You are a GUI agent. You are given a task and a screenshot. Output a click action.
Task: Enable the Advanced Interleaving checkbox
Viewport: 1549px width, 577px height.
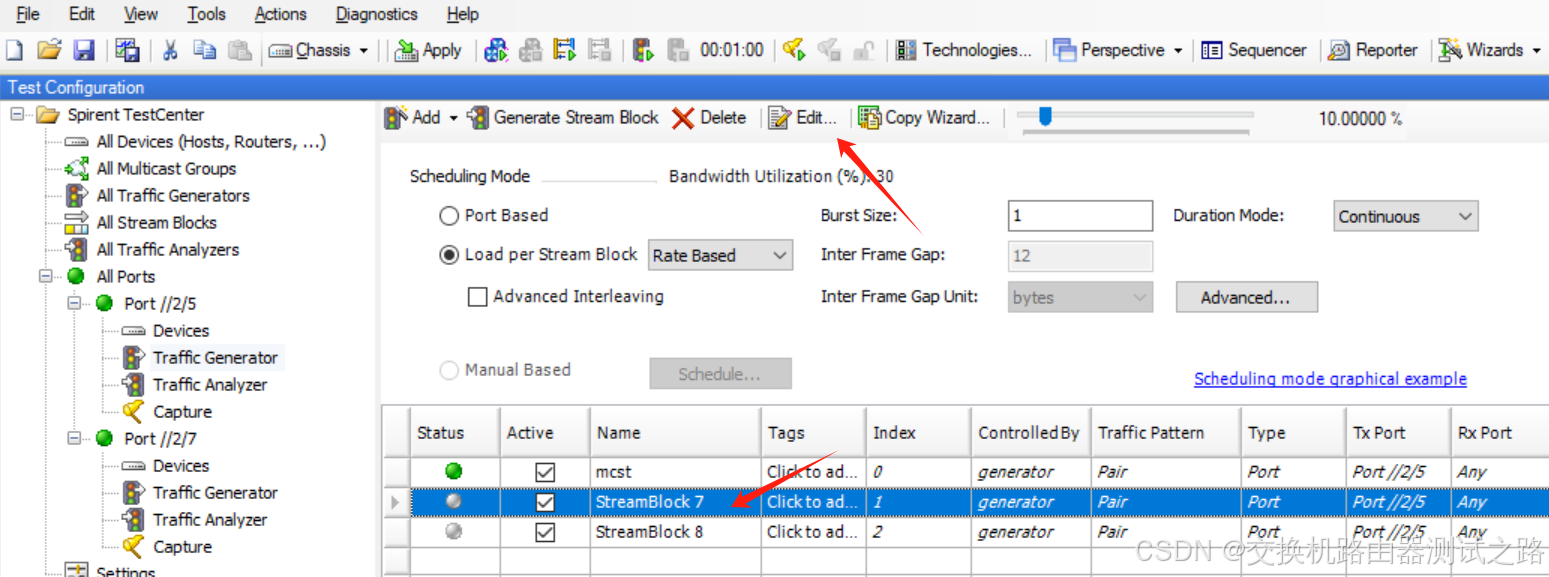pyautogui.click(x=478, y=297)
